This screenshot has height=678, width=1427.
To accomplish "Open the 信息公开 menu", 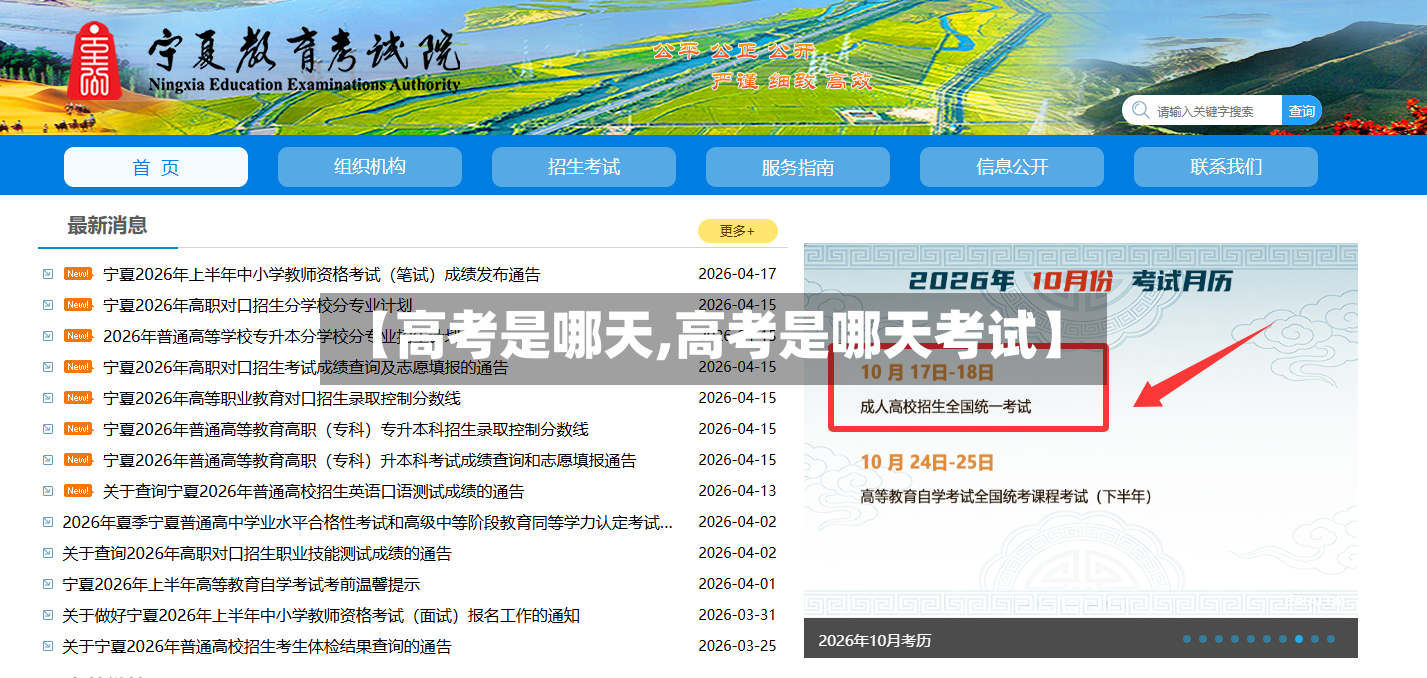I will pyautogui.click(x=1012, y=167).
